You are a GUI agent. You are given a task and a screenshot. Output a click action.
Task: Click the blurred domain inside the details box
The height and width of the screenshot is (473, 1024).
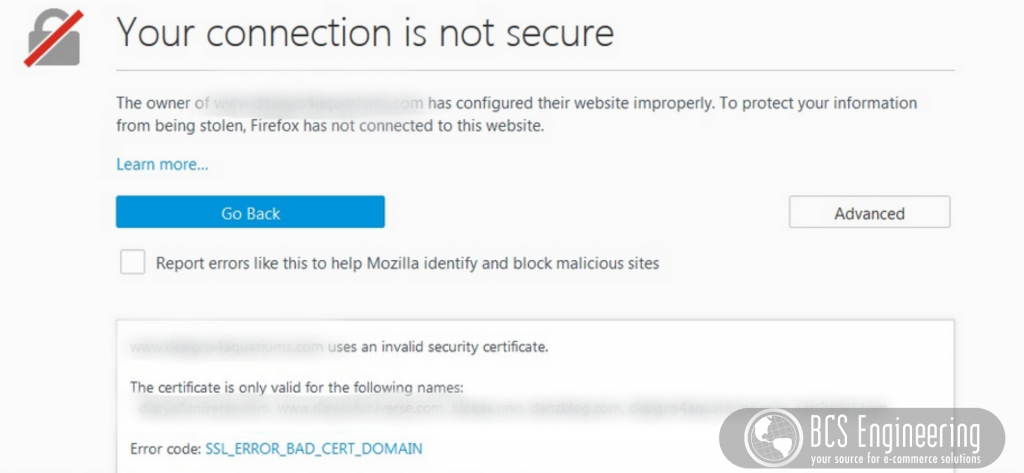pos(227,347)
